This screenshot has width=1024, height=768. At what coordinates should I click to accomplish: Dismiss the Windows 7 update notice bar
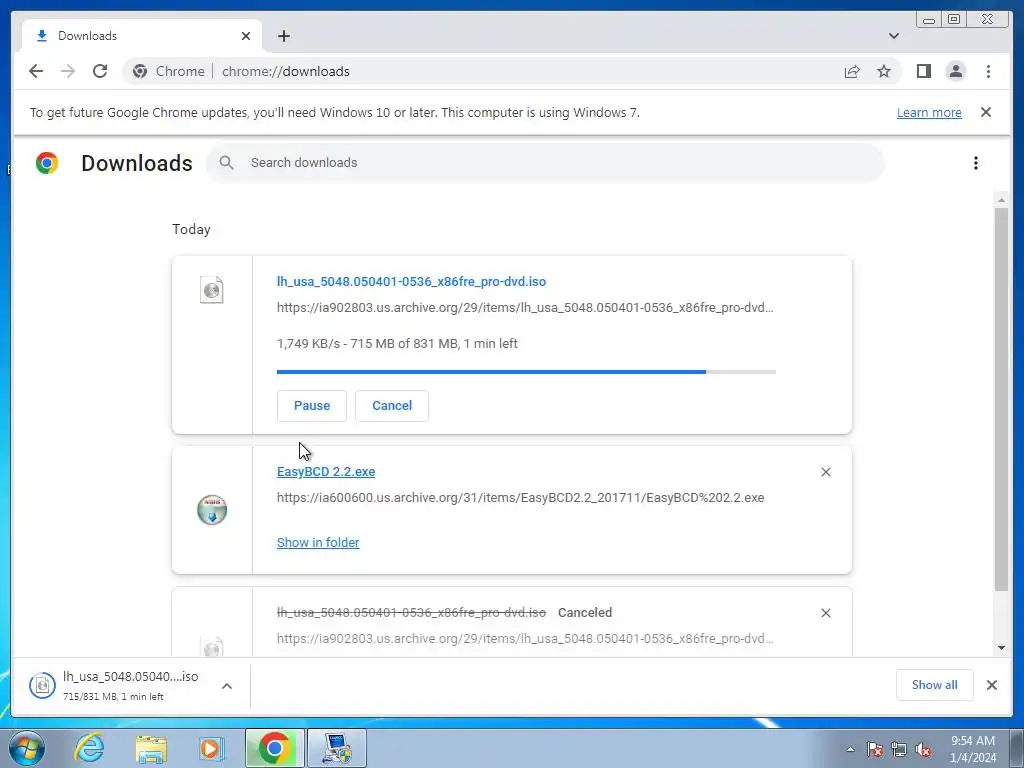(x=986, y=112)
